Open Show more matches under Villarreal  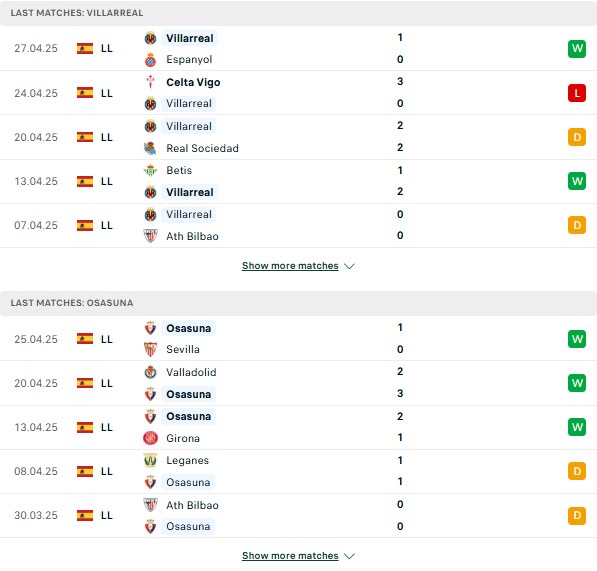(x=290, y=266)
